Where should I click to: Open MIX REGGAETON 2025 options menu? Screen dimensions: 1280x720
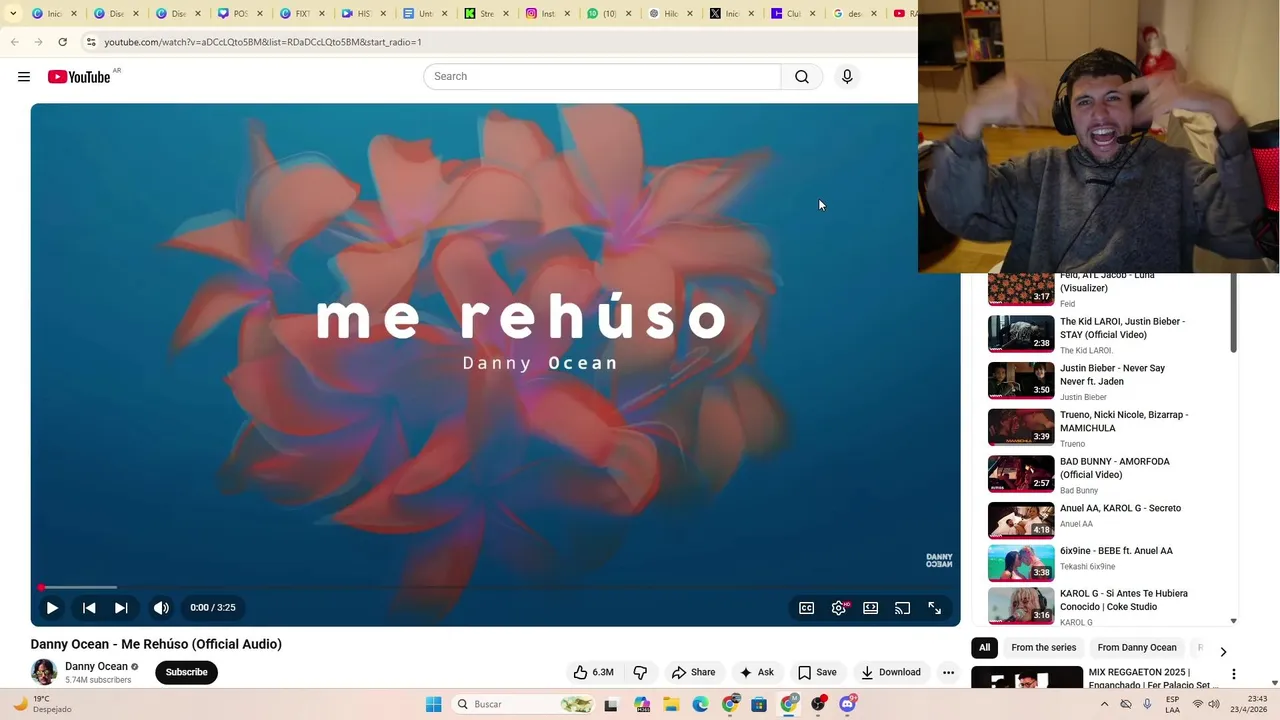[1234, 674]
